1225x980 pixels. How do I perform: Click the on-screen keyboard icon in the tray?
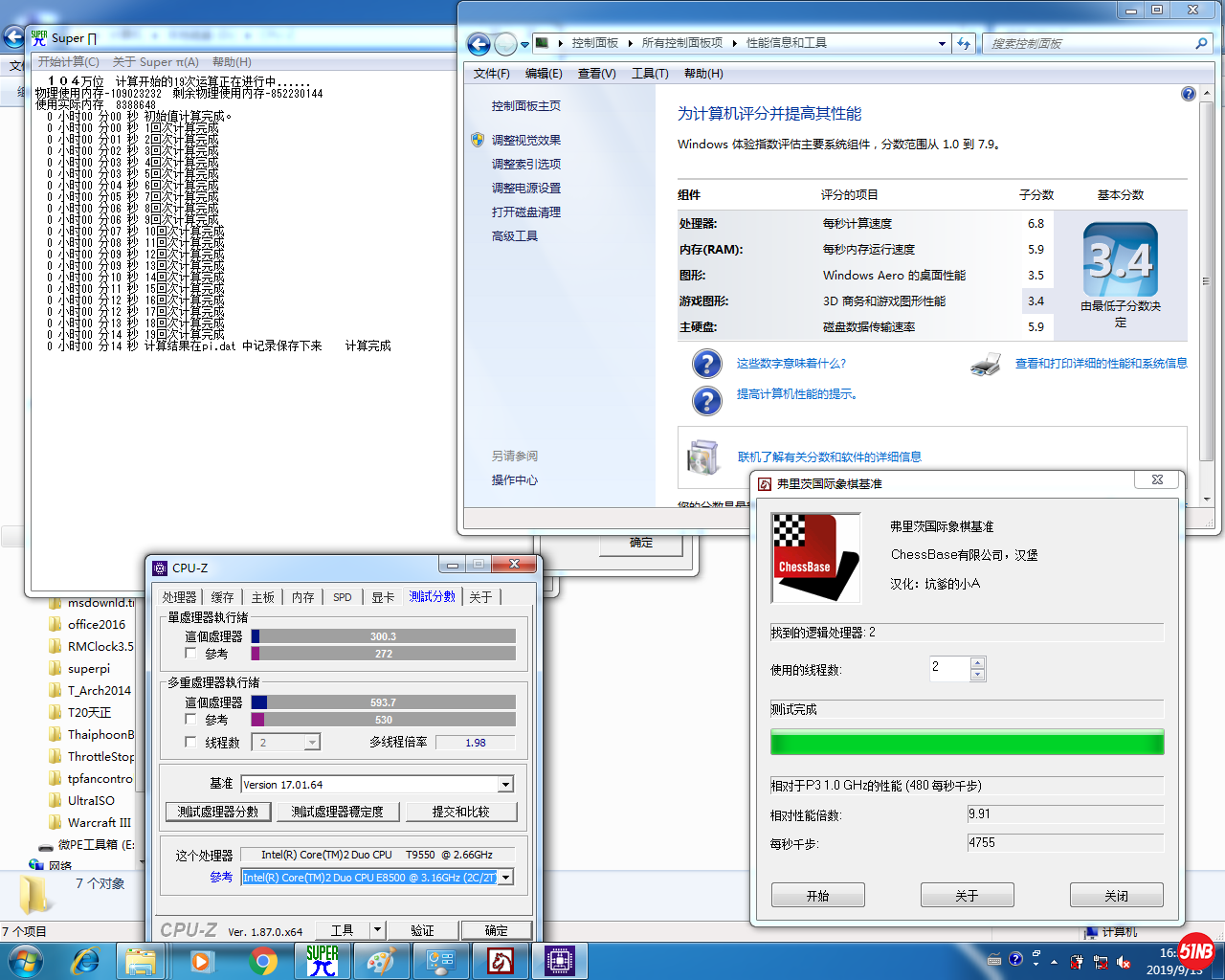coord(994,959)
